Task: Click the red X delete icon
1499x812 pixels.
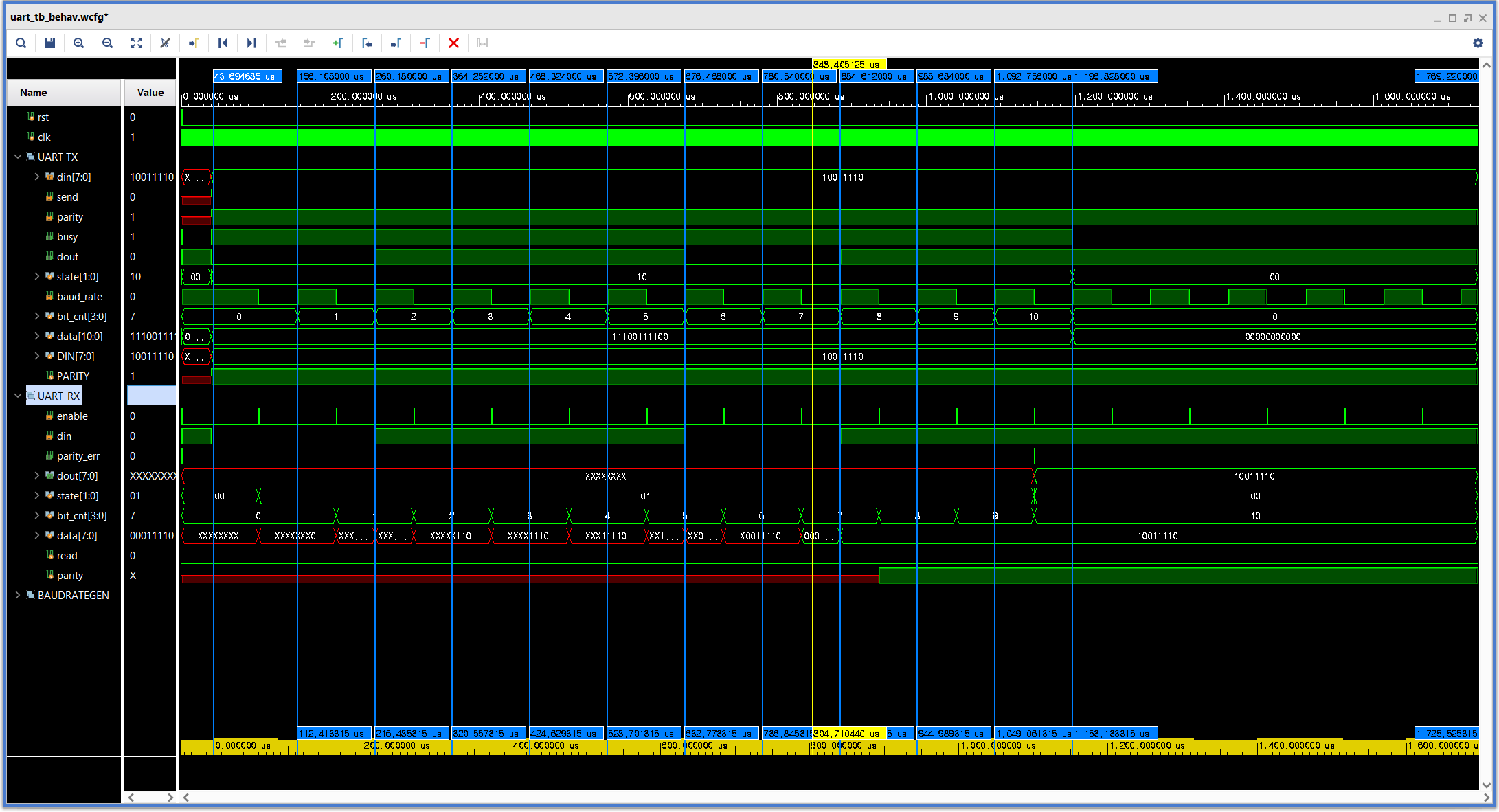Action: click(x=453, y=43)
